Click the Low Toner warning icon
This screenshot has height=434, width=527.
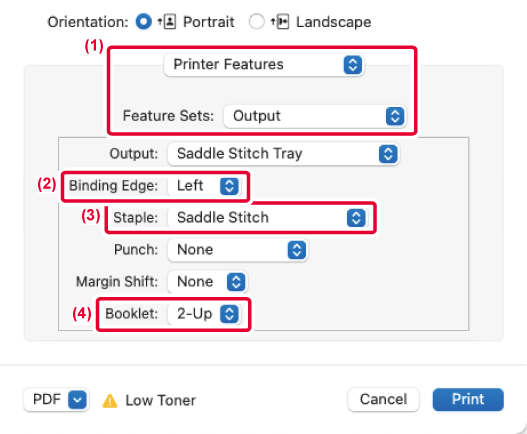110,401
